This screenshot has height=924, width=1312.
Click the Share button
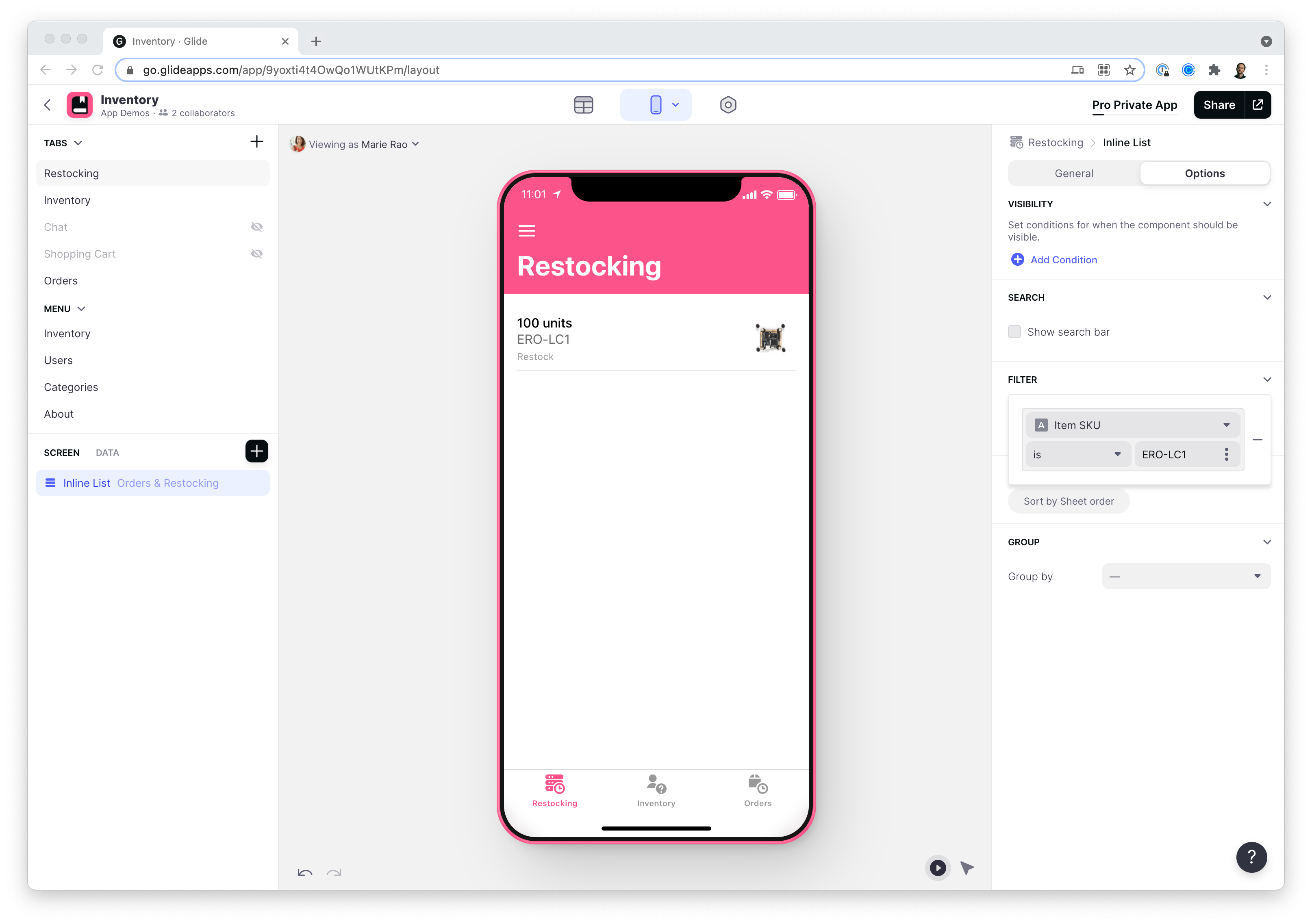[1219, 105]
